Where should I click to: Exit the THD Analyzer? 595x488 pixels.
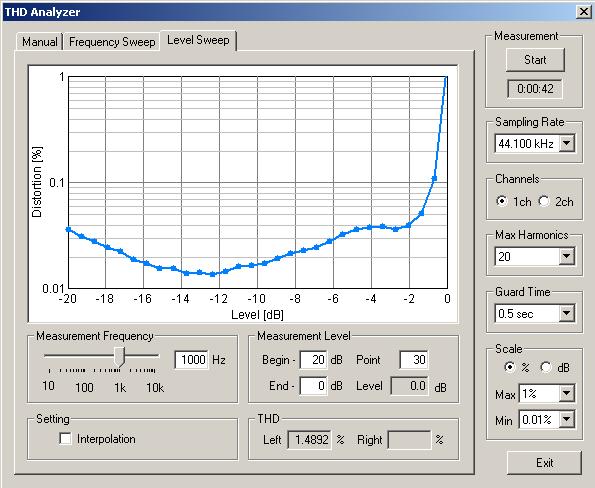pyautogui.click(x=544, y=463)
